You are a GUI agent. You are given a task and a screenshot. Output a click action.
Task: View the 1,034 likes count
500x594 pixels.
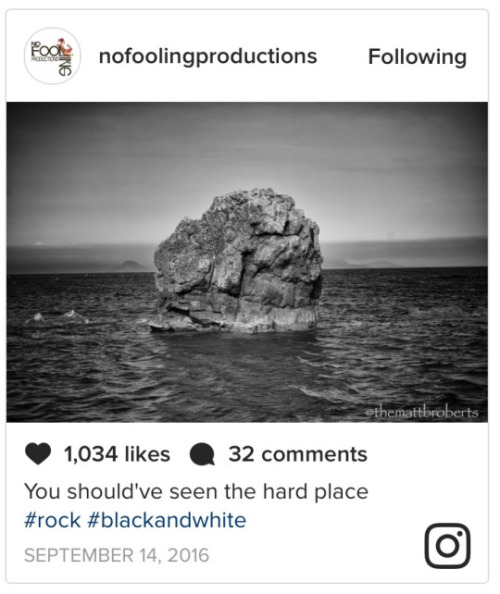pyautogui.click(x=117, y=454)
